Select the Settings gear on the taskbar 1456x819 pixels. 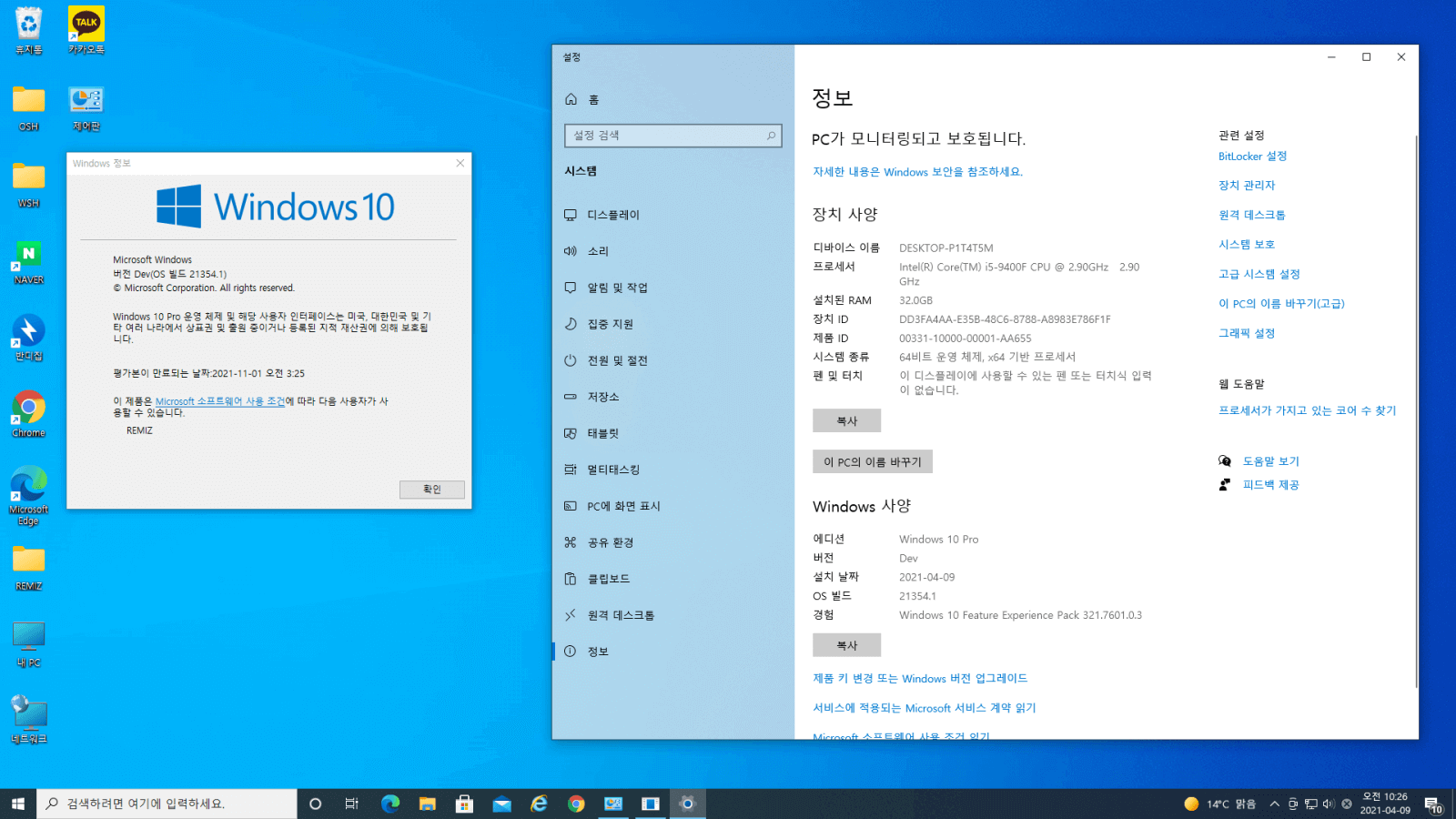tap(687, 804)
